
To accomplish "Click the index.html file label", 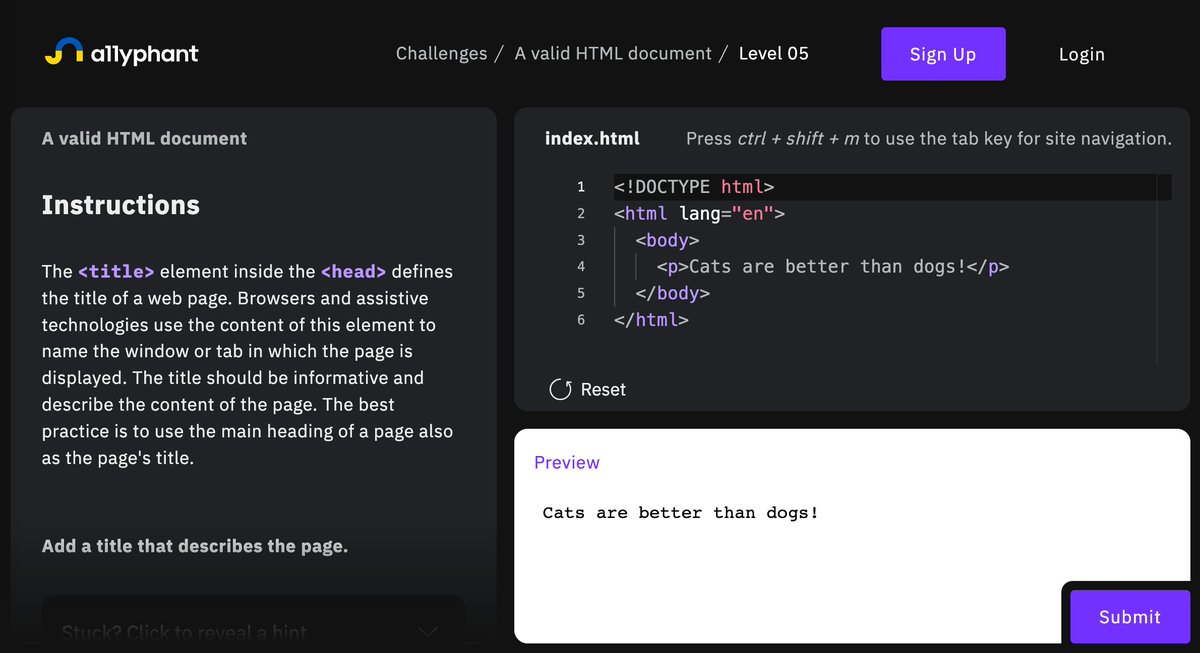I will [592, 139].
